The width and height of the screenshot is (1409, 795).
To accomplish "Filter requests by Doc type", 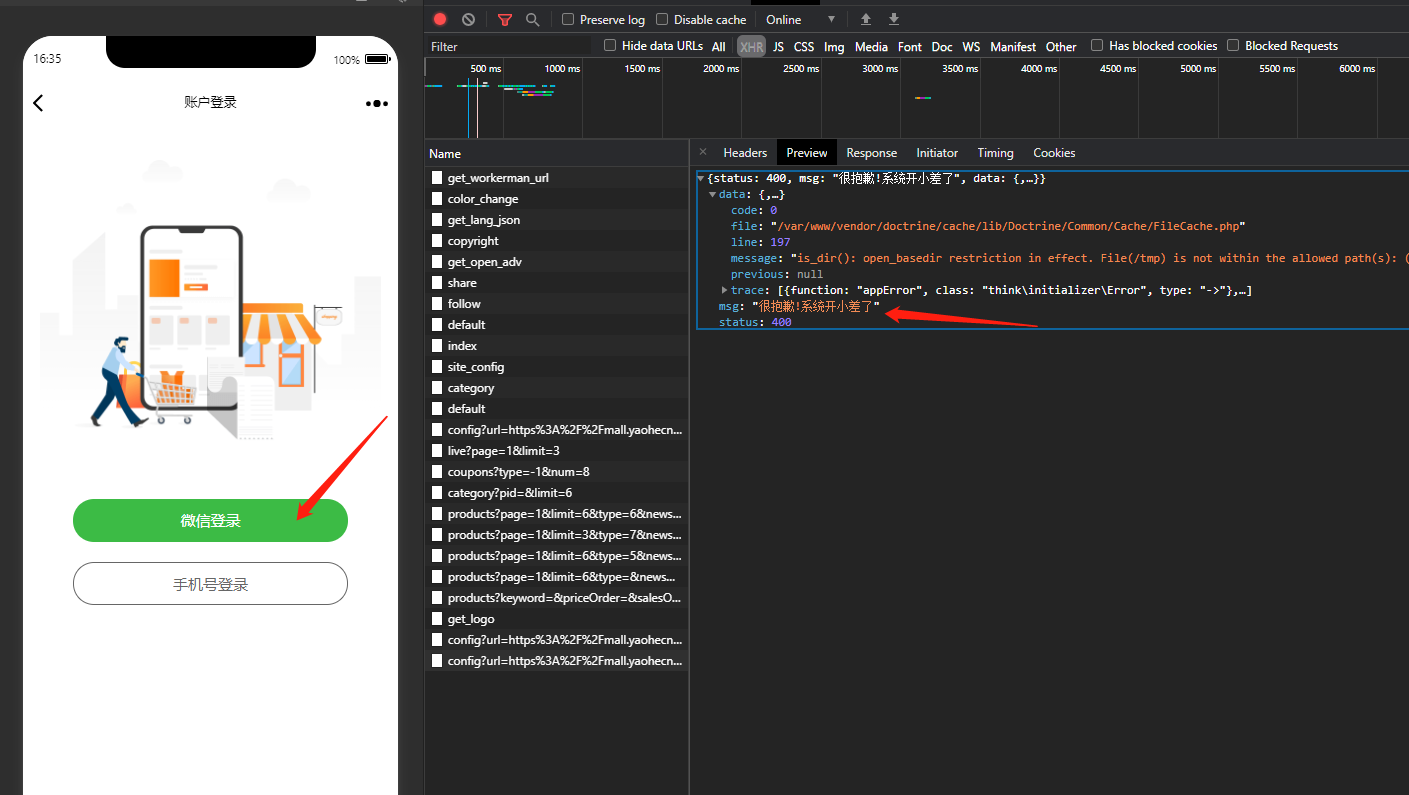I will 942,46.
